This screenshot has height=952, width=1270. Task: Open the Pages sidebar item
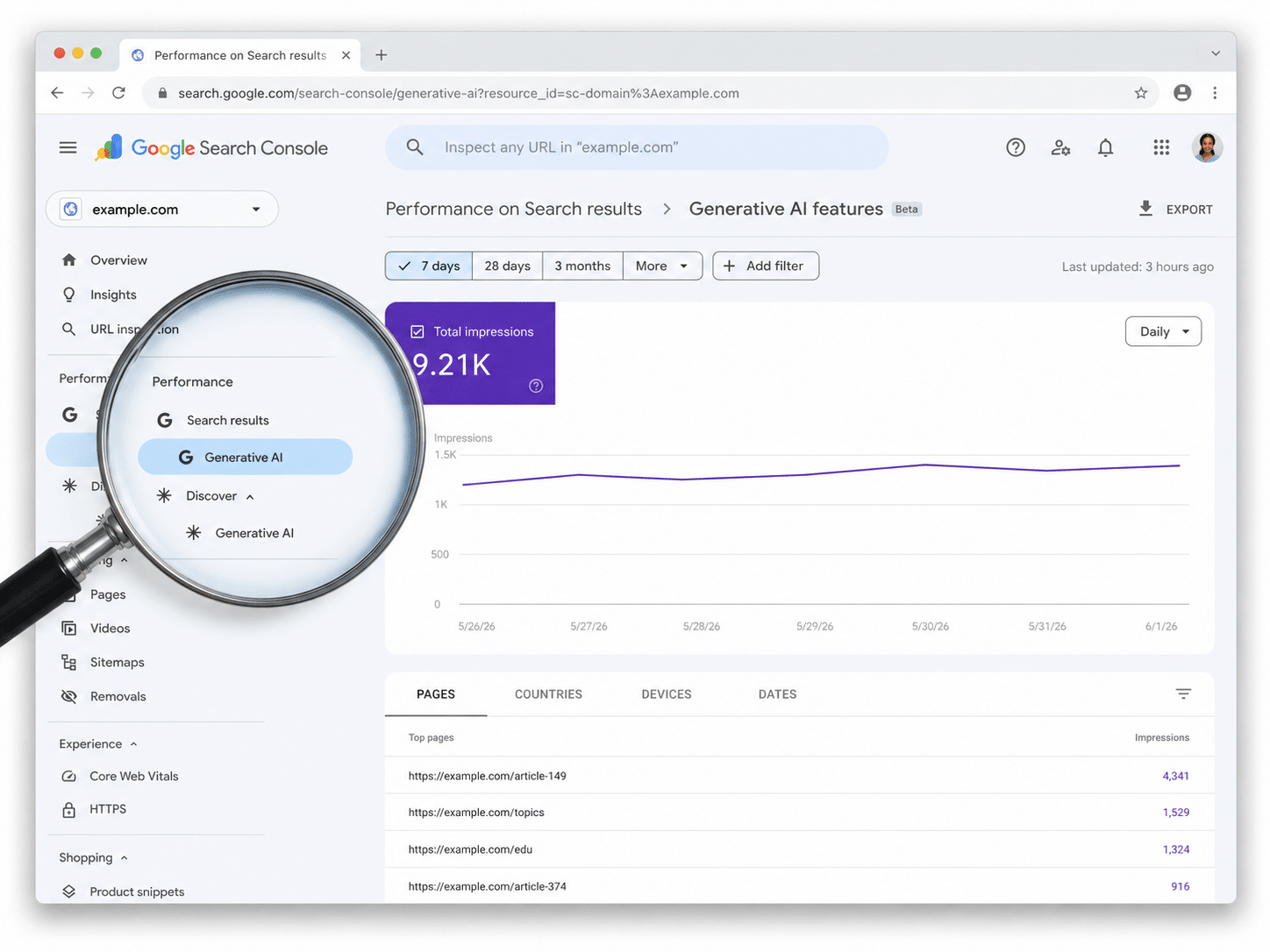click(x=108, y=594)
